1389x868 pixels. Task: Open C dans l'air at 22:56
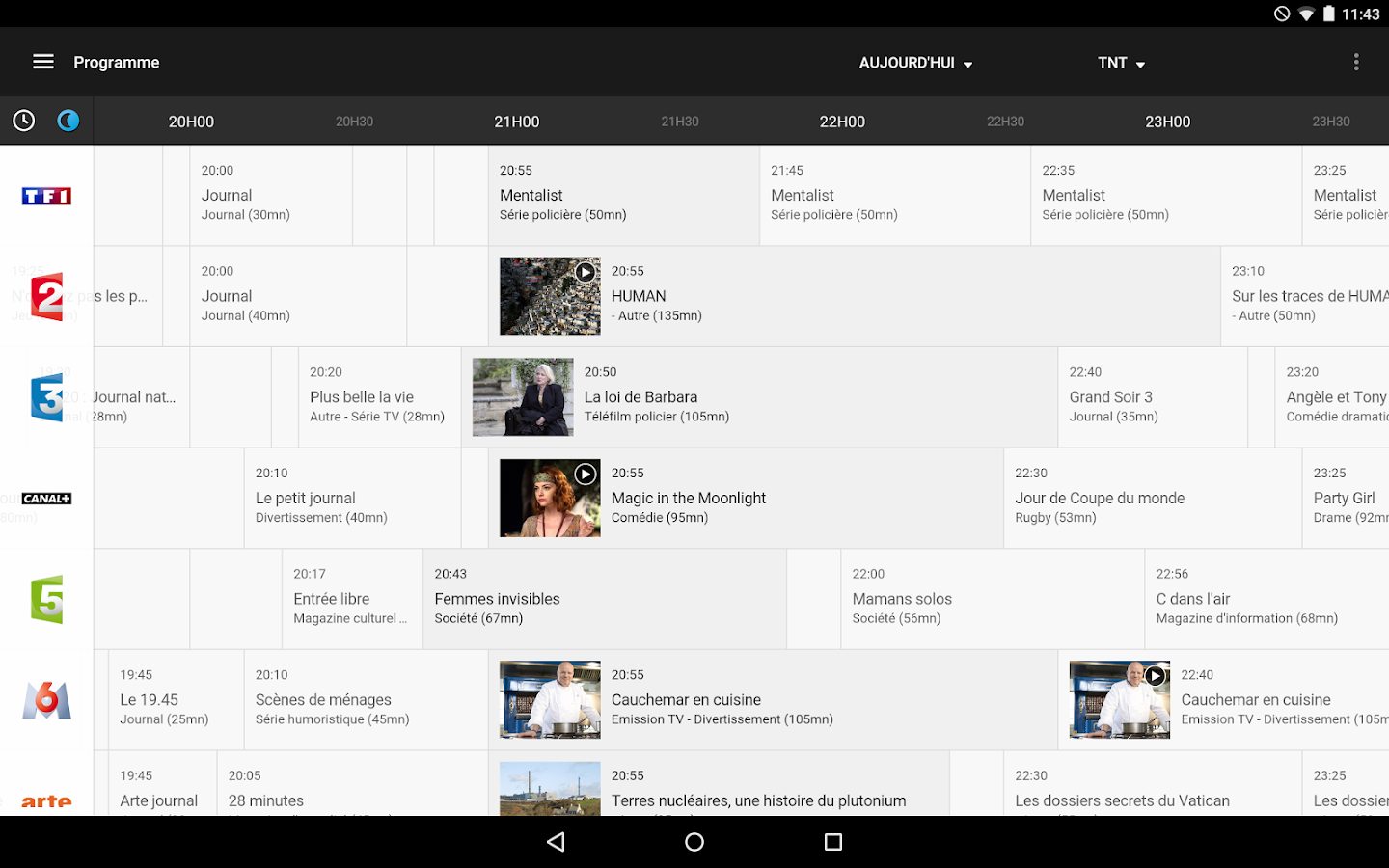point(1266,599)
